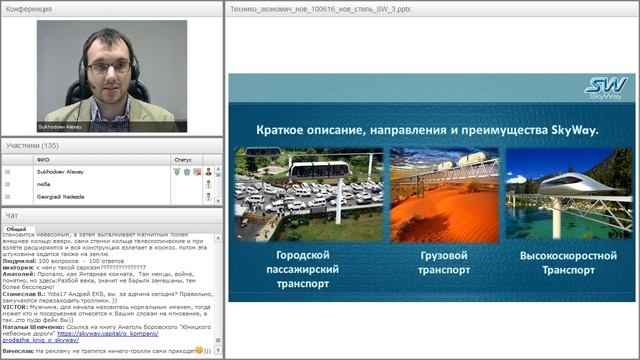Click Станислав В.'s name in the chat
The height and width of the screenshot is (360, 640).
(x=24, y=294)
